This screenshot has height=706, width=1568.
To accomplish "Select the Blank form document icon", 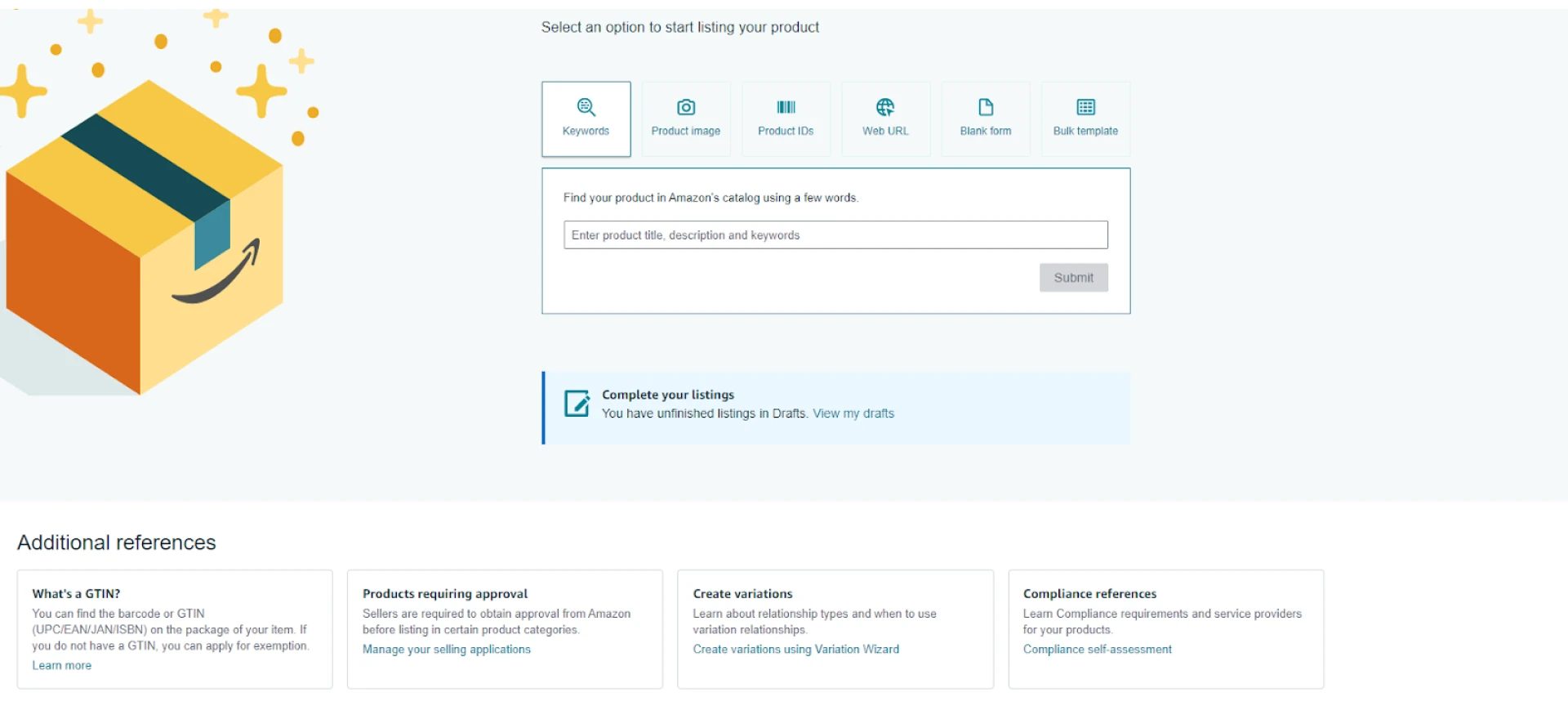I will coord(986,107).
